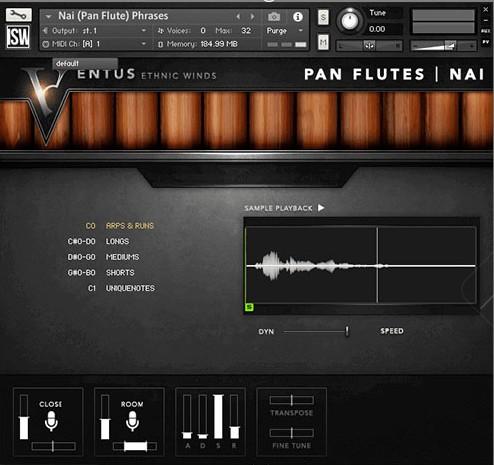Close the instrument with X button
Viewport: 494px width, 465px height.
pos(485,10)
